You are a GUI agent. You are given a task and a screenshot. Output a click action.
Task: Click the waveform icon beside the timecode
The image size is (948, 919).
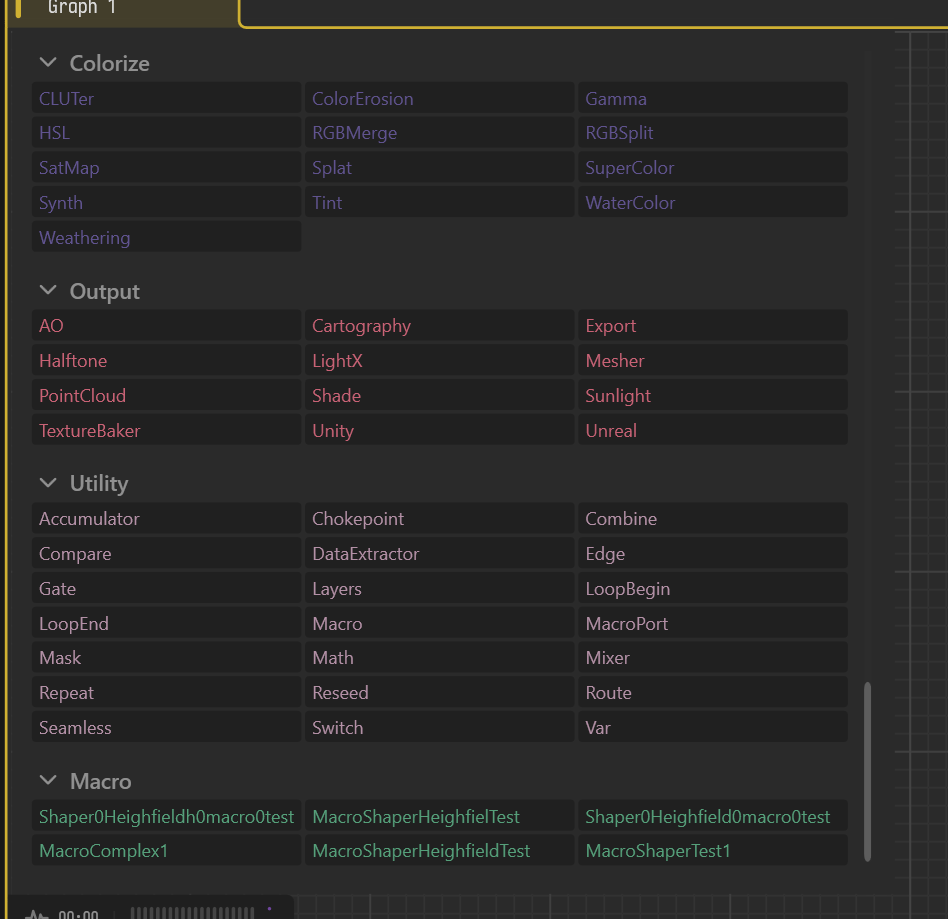tap(36, 914)
